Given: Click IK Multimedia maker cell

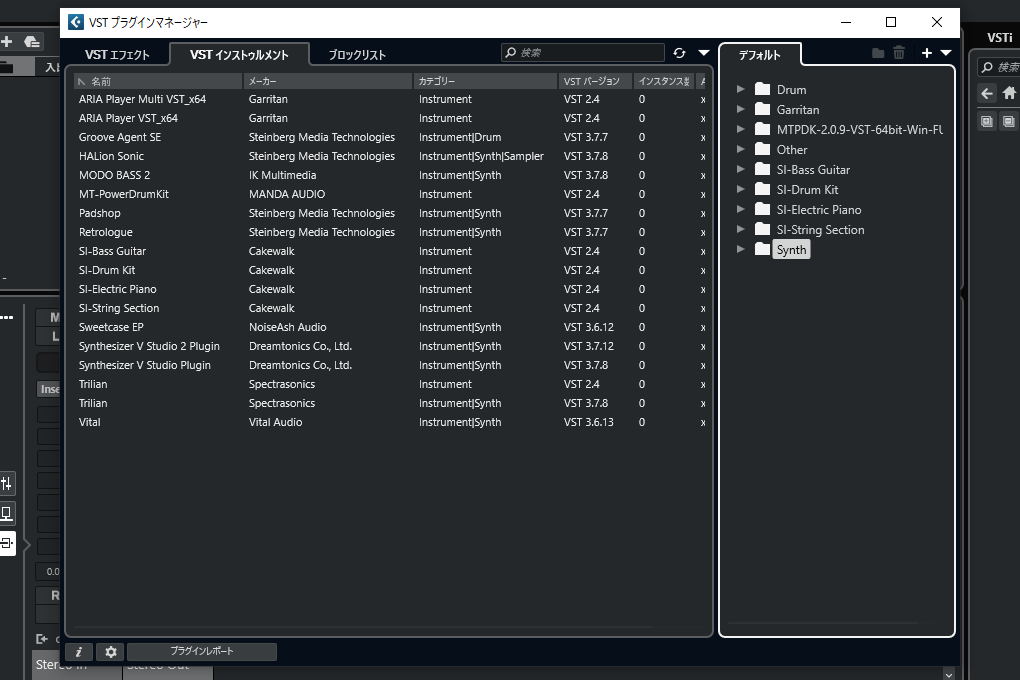Looking at the screenshot, I should (x=282, y=175).
